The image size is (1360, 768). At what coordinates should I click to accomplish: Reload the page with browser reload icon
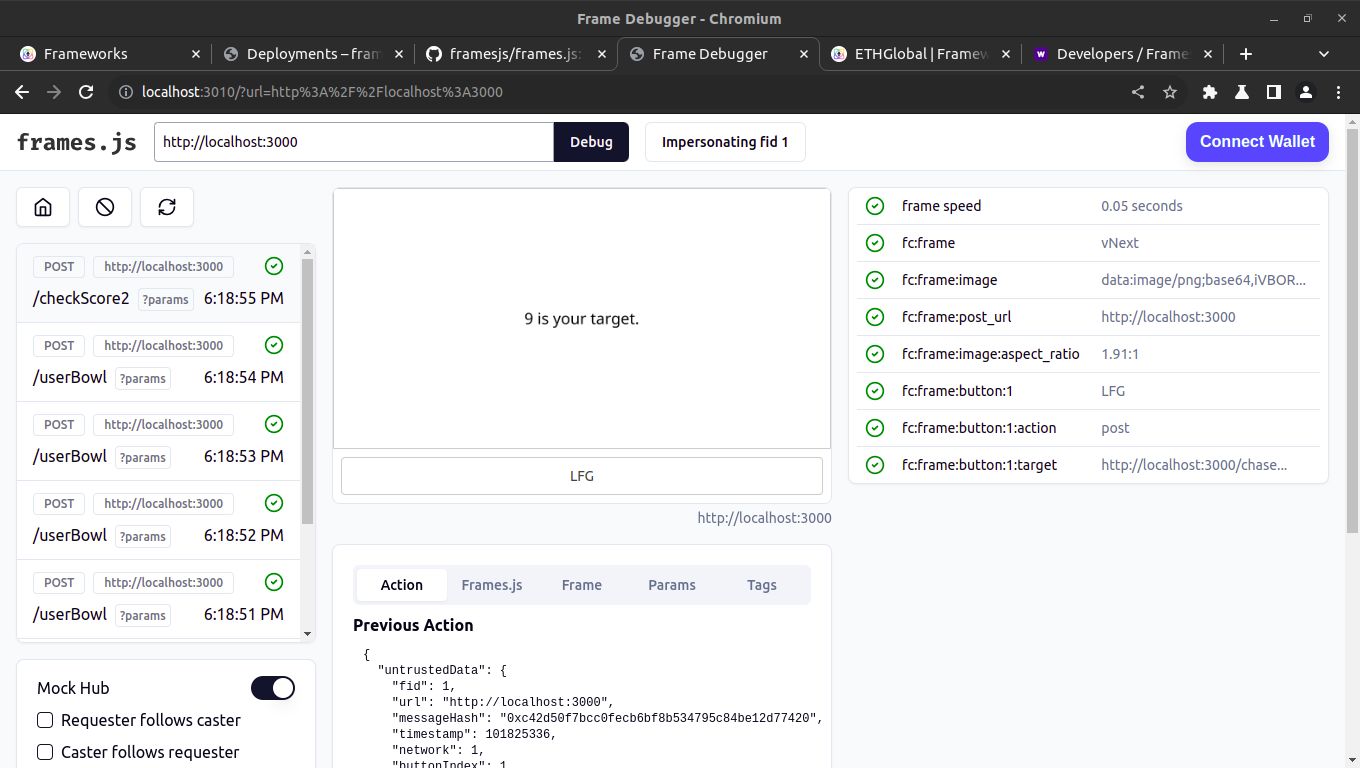(86, 92)
